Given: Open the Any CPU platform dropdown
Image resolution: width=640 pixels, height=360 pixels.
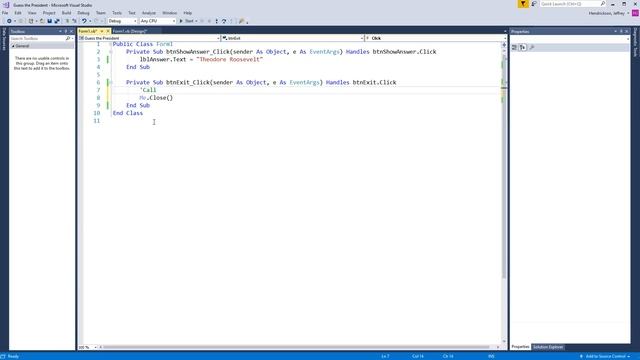Looking at the screenshot, I should [x=158, y=21].
